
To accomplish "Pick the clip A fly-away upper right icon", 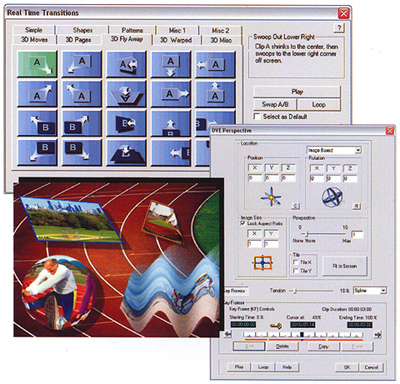I will click(x=37, y=94).
